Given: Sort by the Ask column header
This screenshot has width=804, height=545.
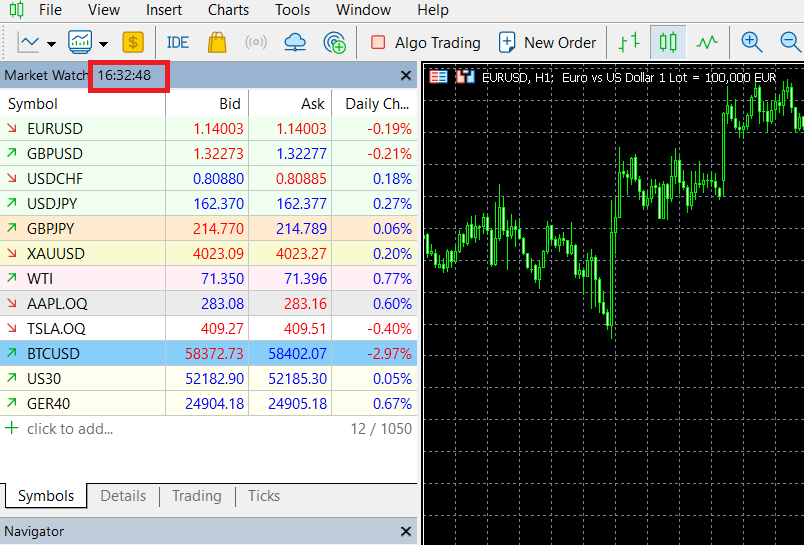Looking at the screenshot, I should click(290, 104).
